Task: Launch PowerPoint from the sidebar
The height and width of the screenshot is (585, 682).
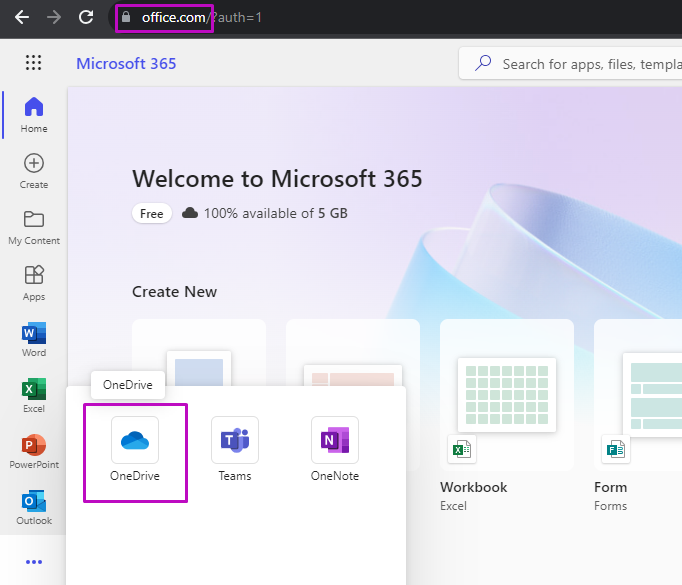Action: pos(34,451)
